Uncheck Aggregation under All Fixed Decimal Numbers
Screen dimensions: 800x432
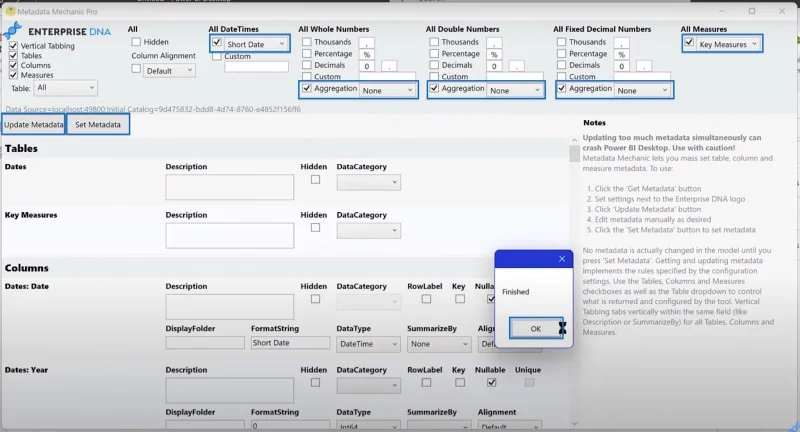(x=562, y=88)
